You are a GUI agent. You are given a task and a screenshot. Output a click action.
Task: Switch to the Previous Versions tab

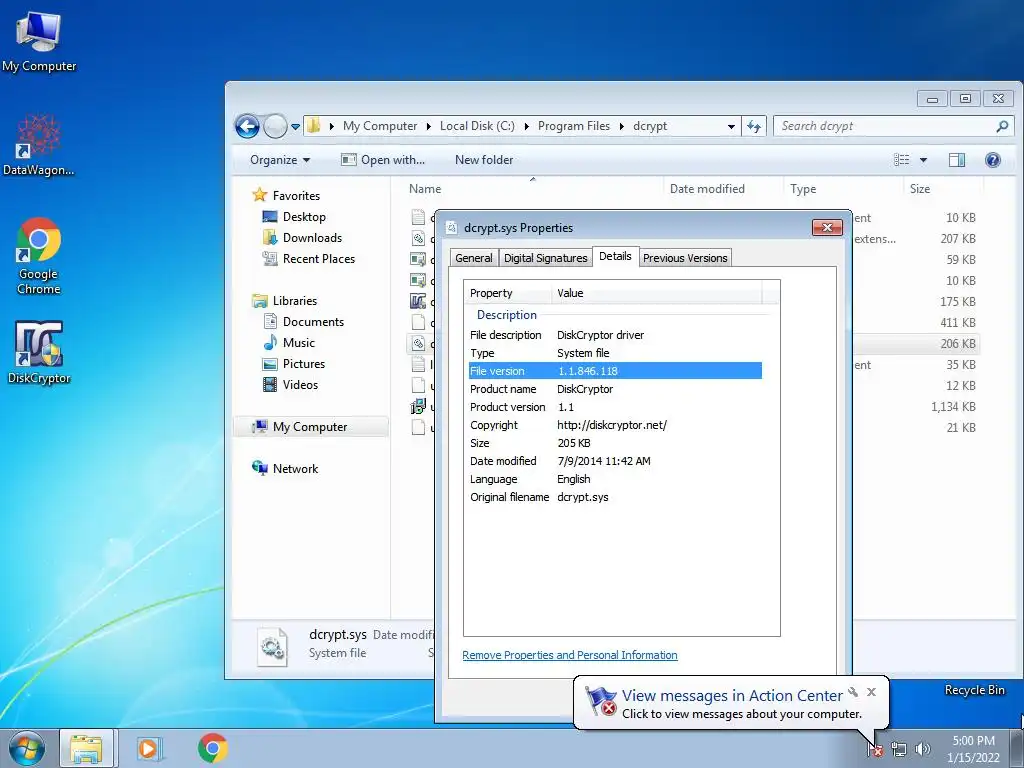click(685, 258)
